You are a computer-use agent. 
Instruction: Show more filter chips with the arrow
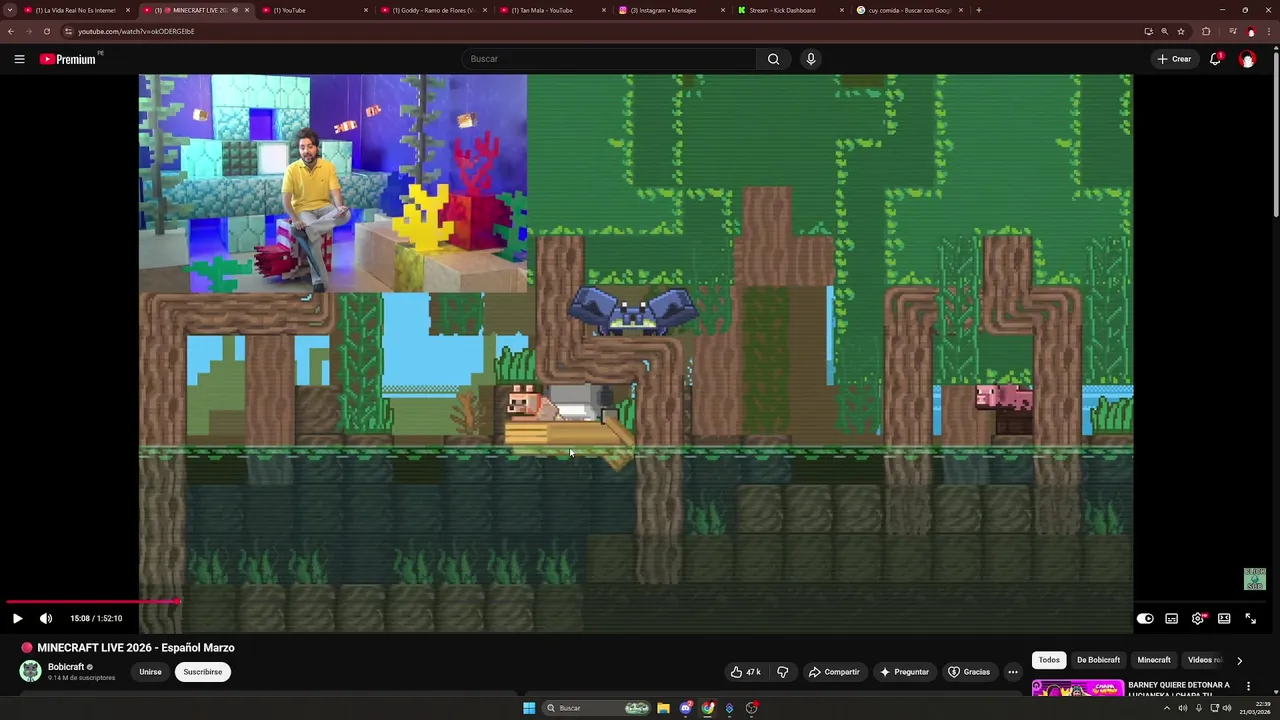click(1239, 660)
